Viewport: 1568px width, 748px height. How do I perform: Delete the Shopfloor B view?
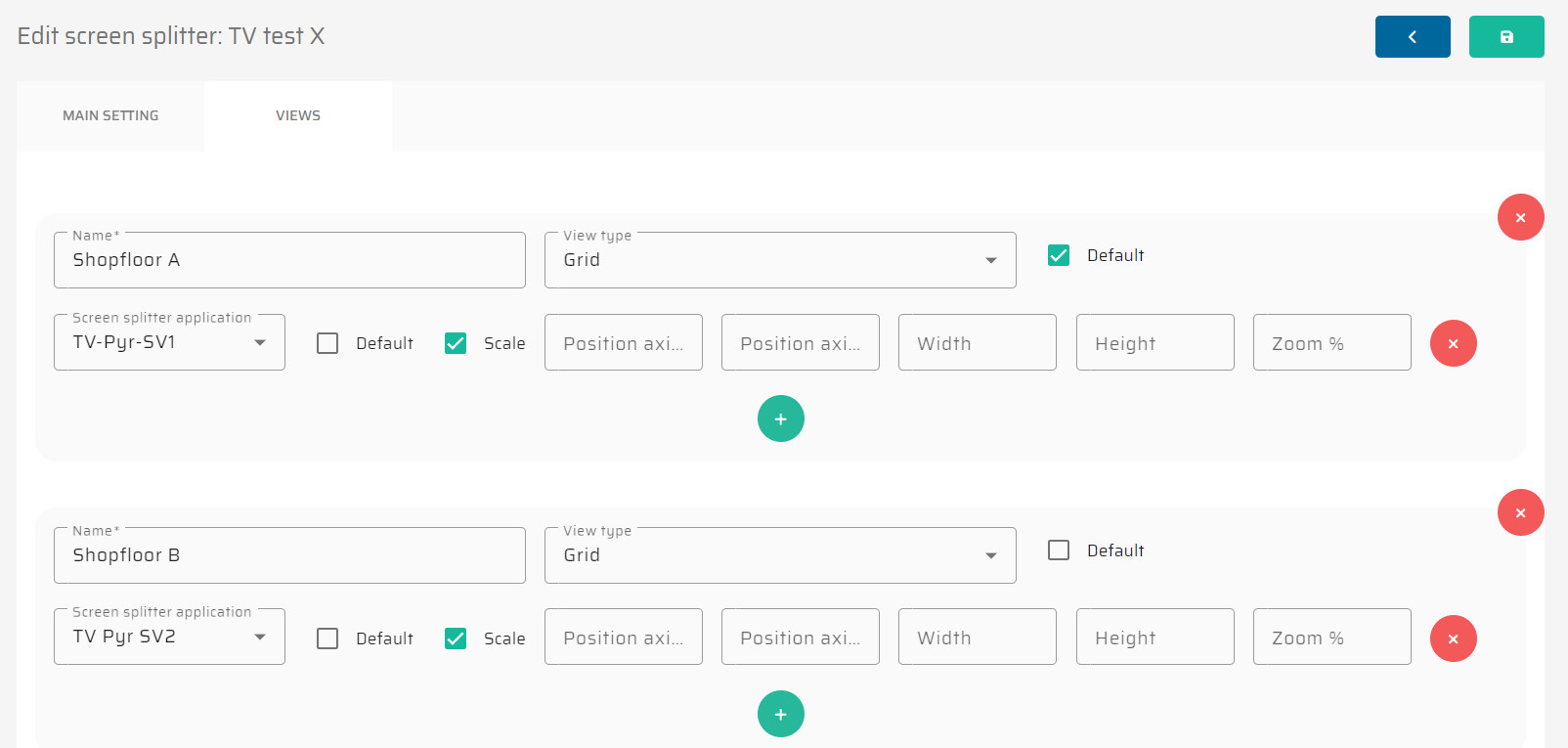(1520, 512)
